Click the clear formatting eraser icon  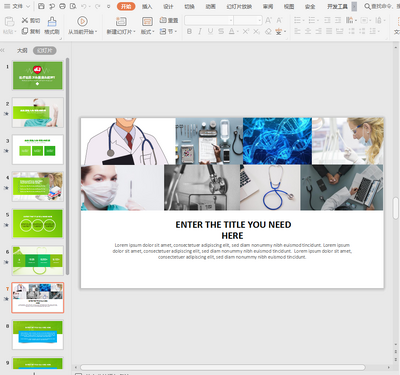point(268,31)
